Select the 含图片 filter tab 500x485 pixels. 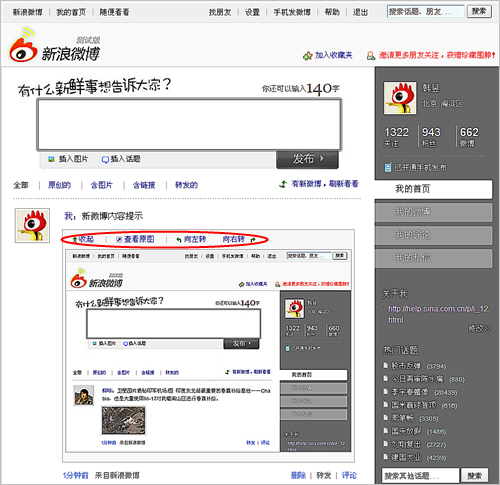point(102,185)
